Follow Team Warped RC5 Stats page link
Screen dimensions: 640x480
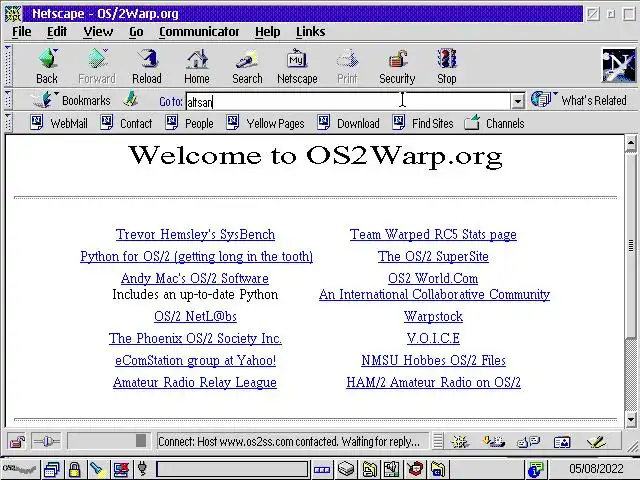pos(433,235)
